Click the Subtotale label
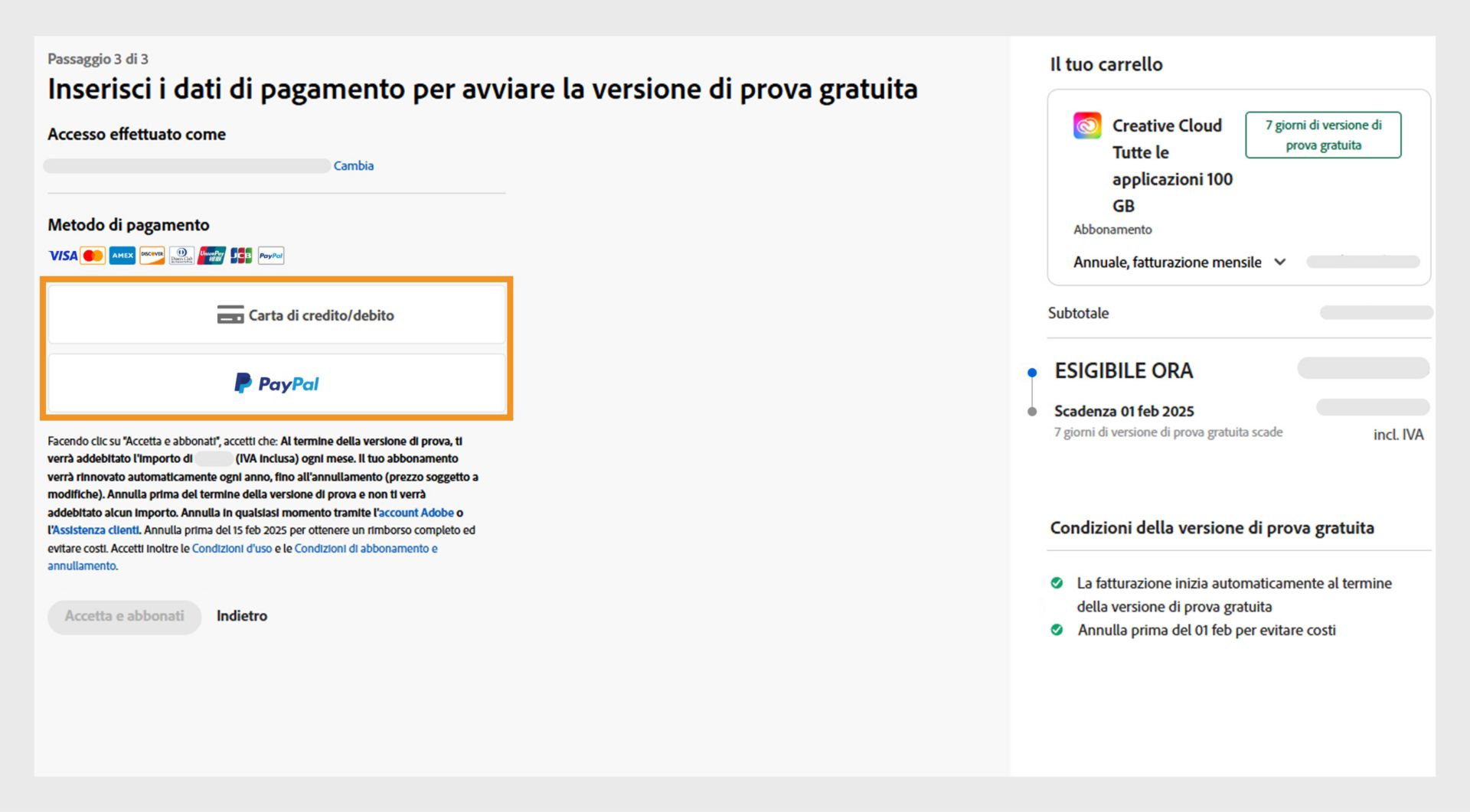The image size is (1470, 812). tap(1078, 313)
